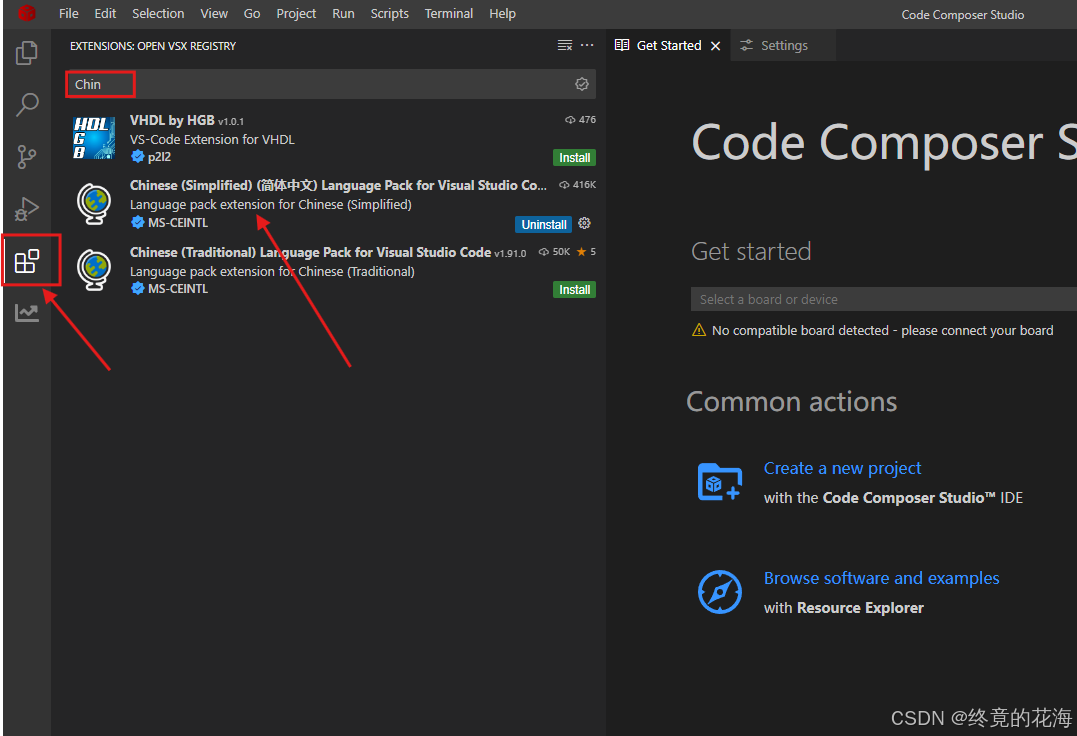Click the Resource Explorer compass icon
This screenshot has width=1077, height=736.
tap(719, 592)
